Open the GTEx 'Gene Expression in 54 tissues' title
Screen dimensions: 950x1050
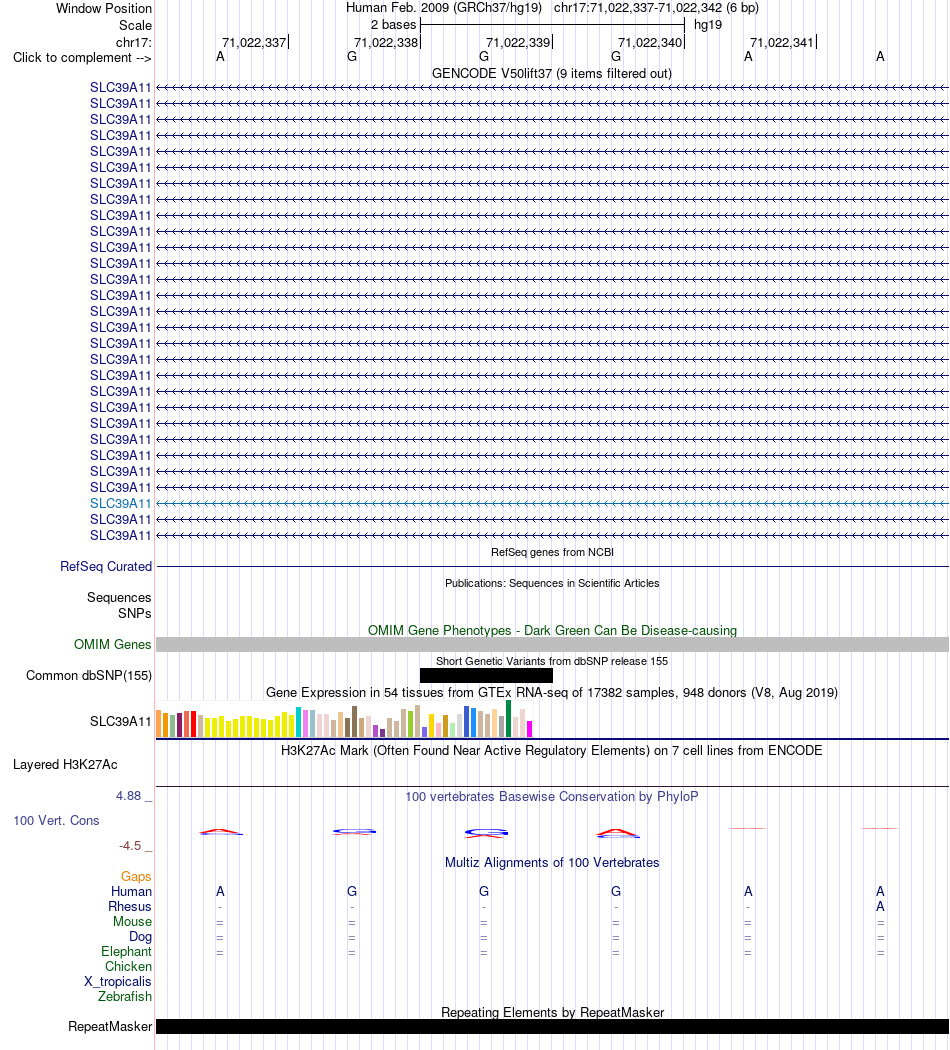coord(552,692)
